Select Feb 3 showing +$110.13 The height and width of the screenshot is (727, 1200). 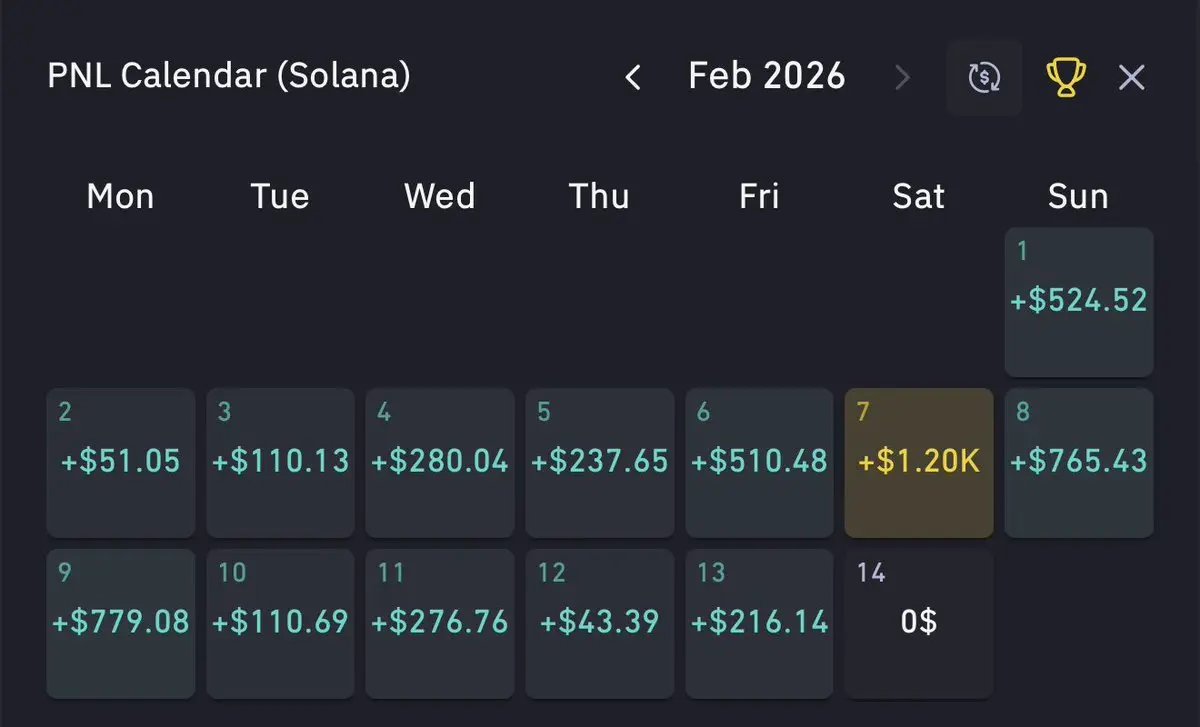280,462
